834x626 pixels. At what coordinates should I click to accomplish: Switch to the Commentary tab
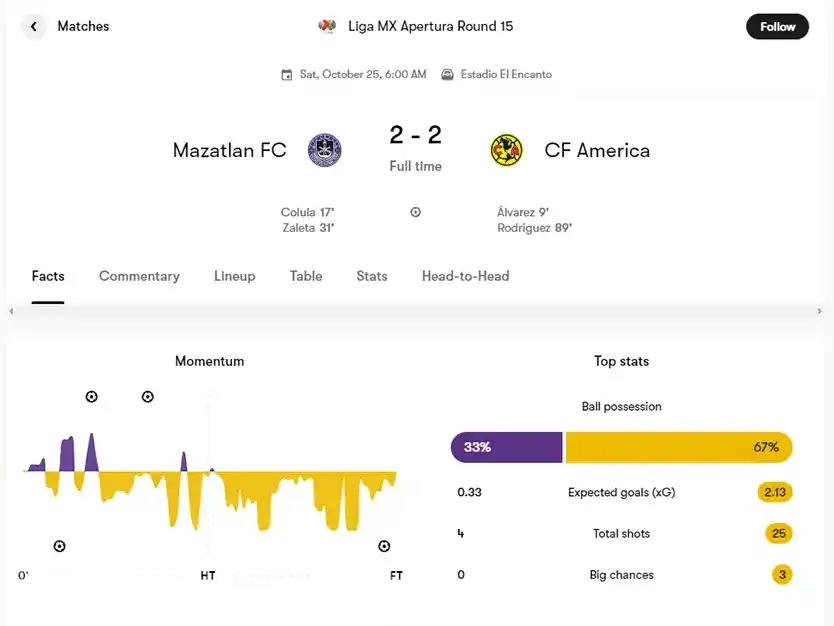click(x=139, y=276)
